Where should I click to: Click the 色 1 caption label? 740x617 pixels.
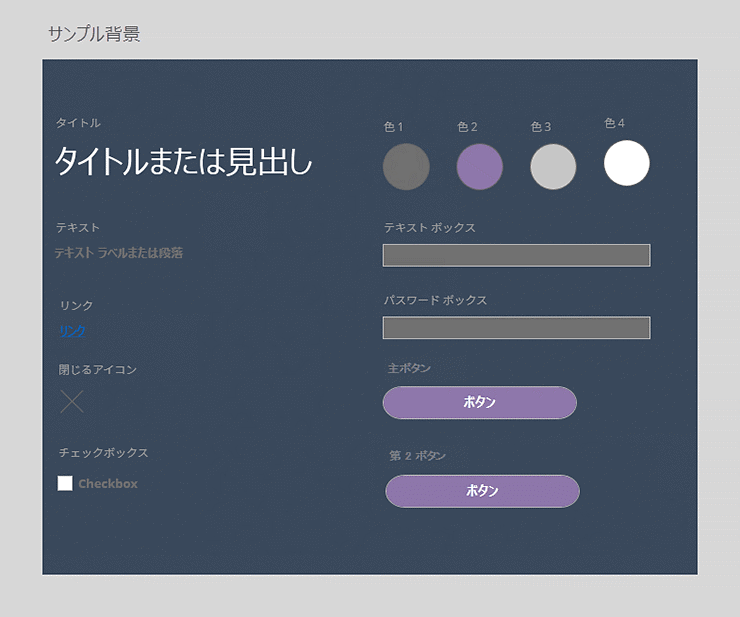(x=393, y=127)
